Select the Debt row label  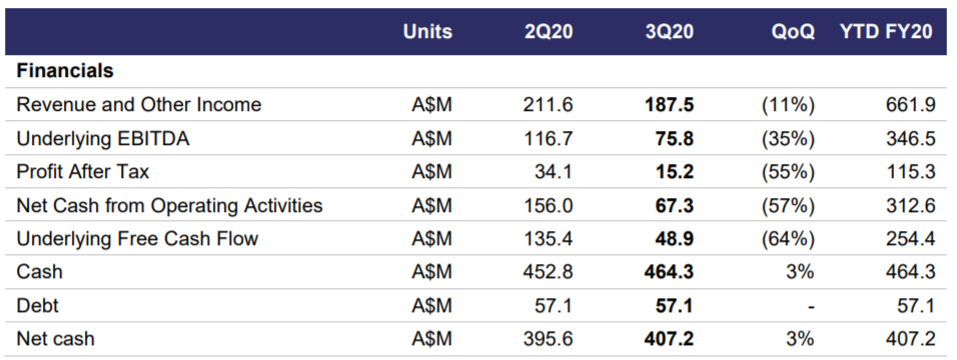(x=37, y=305)
